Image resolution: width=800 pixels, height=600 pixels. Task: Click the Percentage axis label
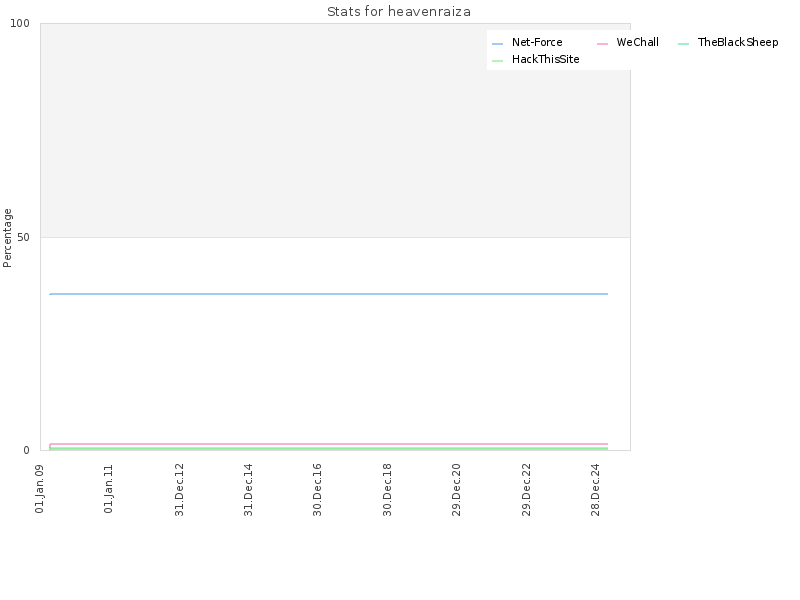pos(7,238)
